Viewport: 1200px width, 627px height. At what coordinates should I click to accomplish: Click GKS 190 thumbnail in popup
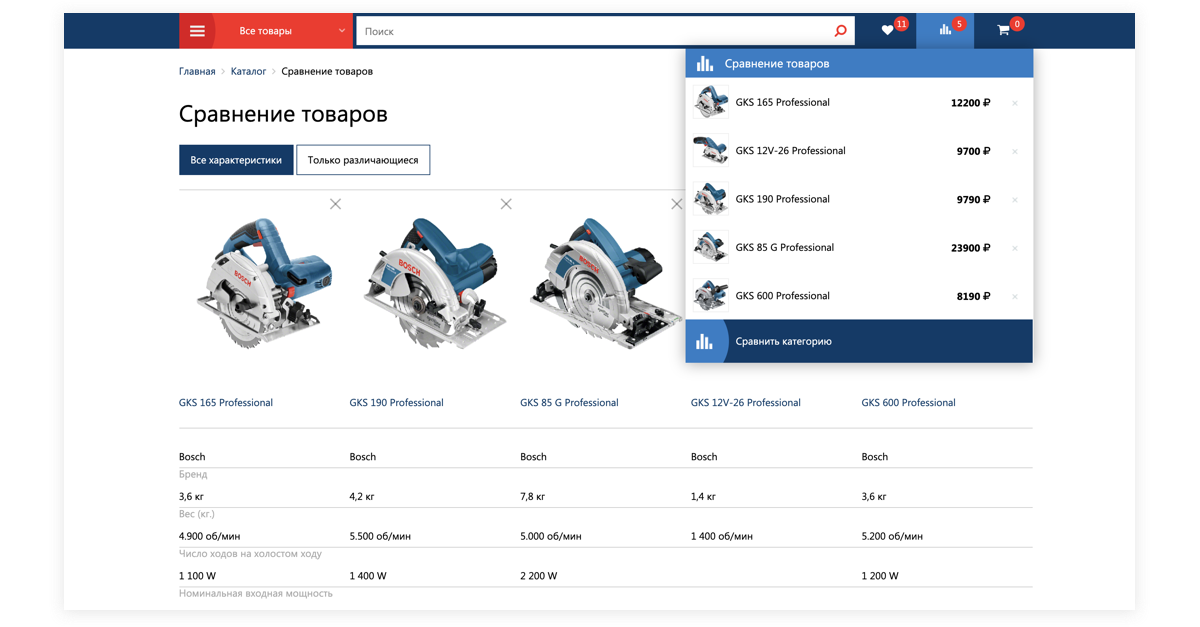pyautogui.click(x=710, y=199)
